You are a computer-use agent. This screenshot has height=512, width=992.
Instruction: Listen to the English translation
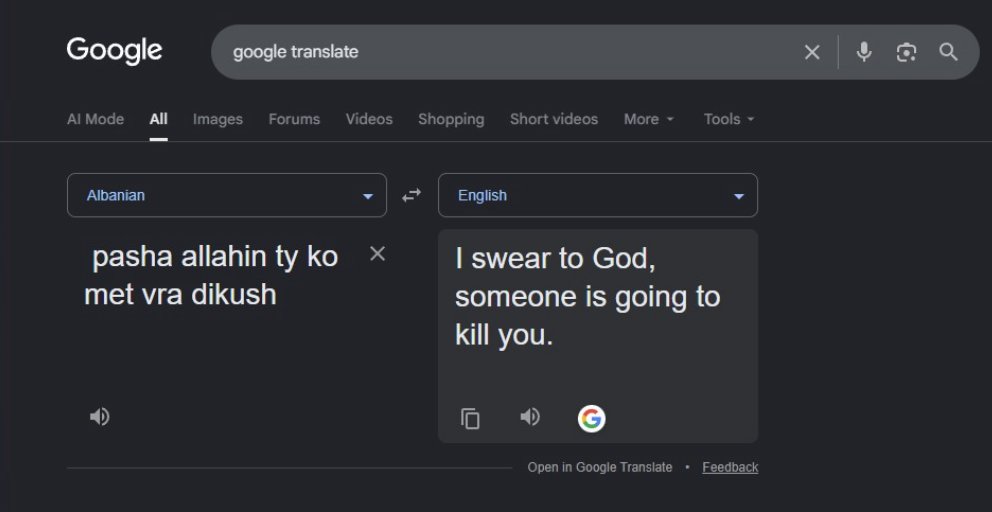530,416
